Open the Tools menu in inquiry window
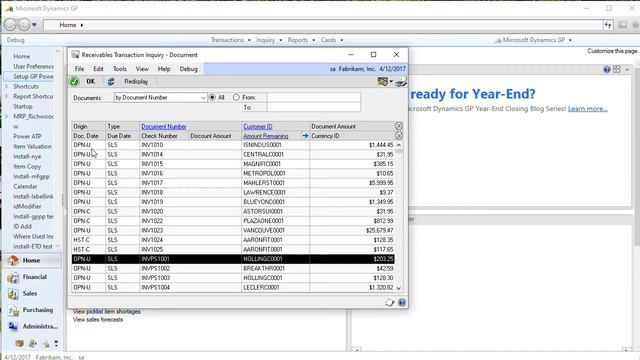The height and width of the screenshot is (360, 640). pyautogui.click(x=120, y=69)
